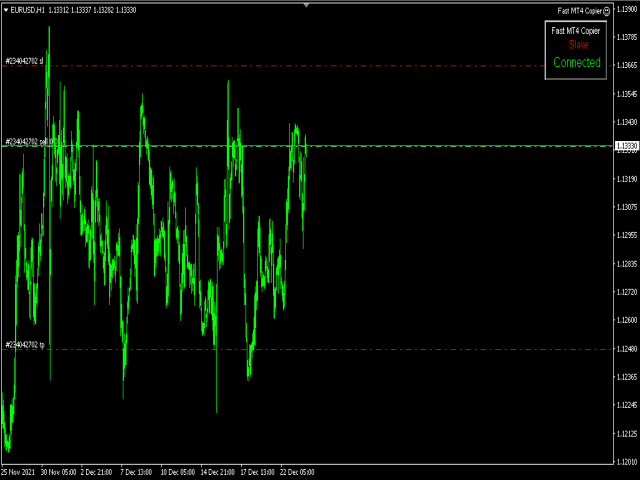640x480 pixels.
Task: Select the #234042702 sl order label
Action: click(x=25, y=61)
